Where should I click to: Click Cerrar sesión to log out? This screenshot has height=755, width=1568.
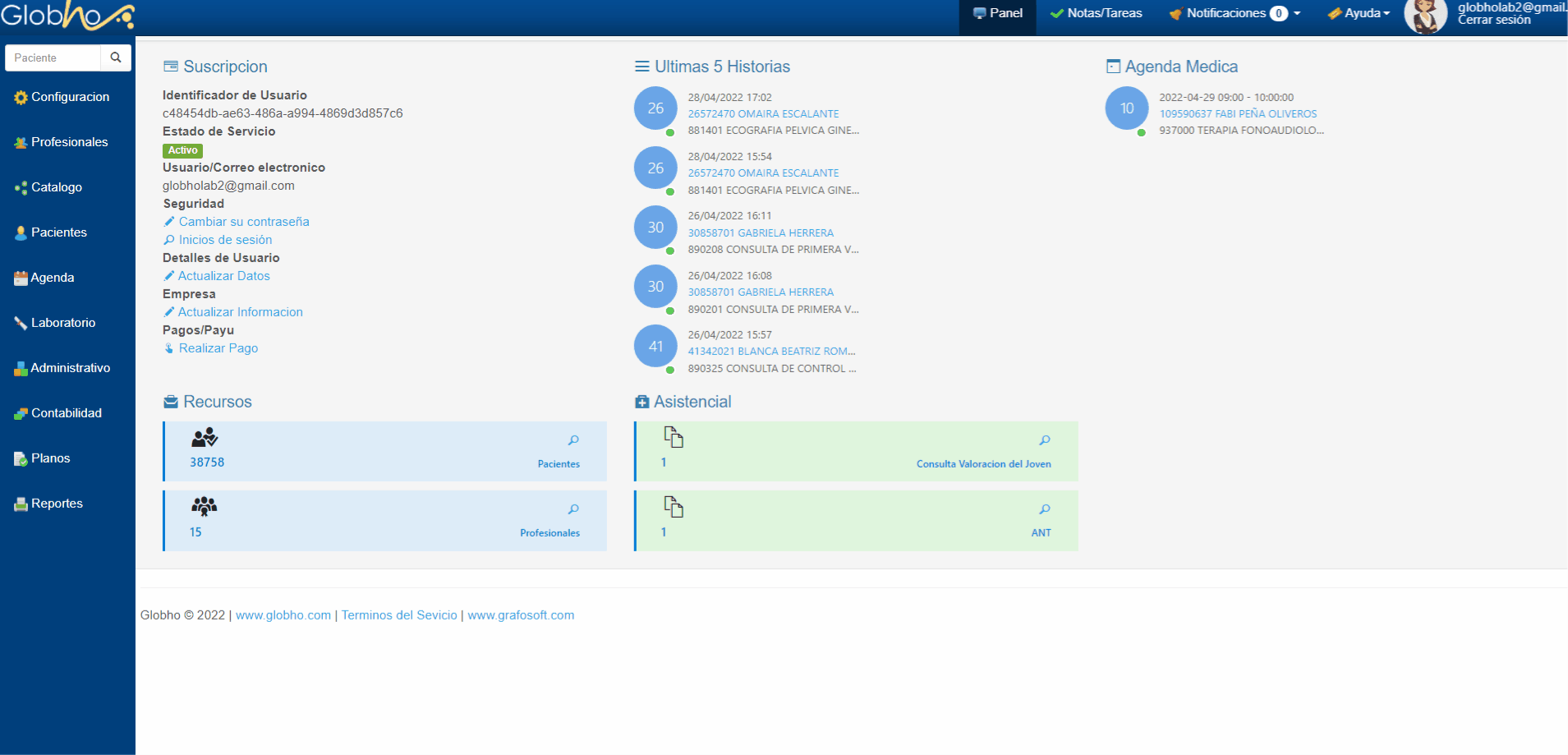1494,21
